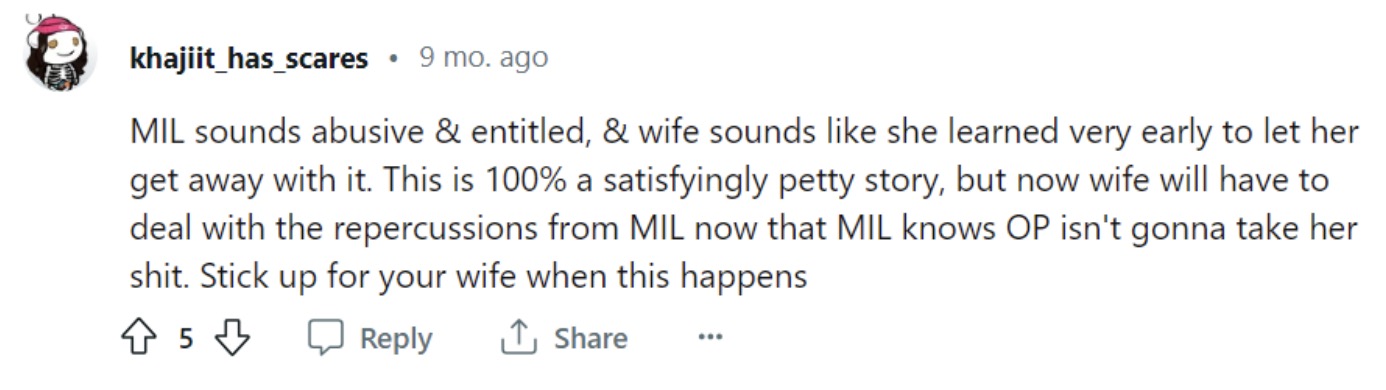
Task: Click the vote count number 5
Action: 186,339
